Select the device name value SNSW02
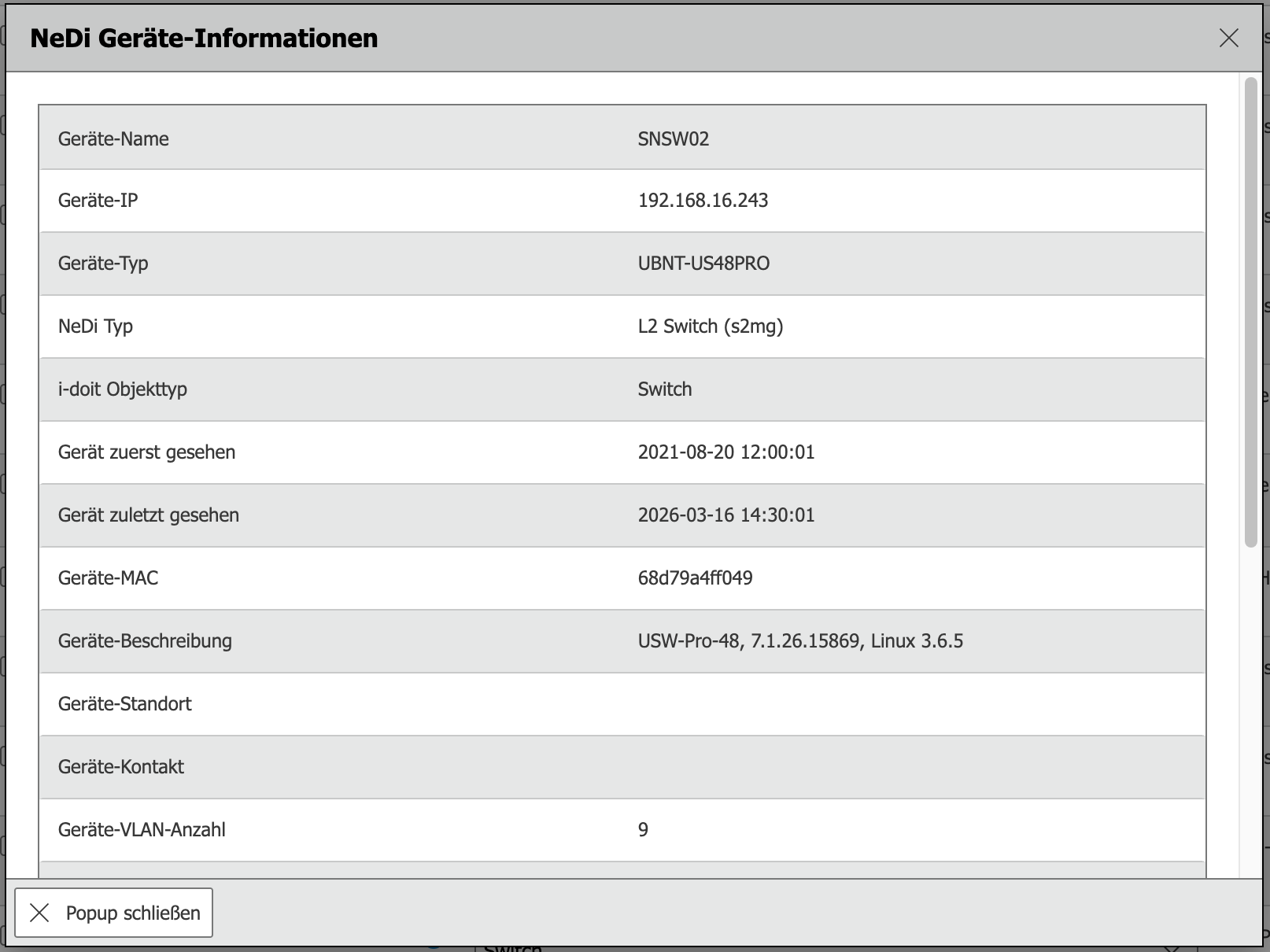The image size is (1270, 952). click(673, 139)
